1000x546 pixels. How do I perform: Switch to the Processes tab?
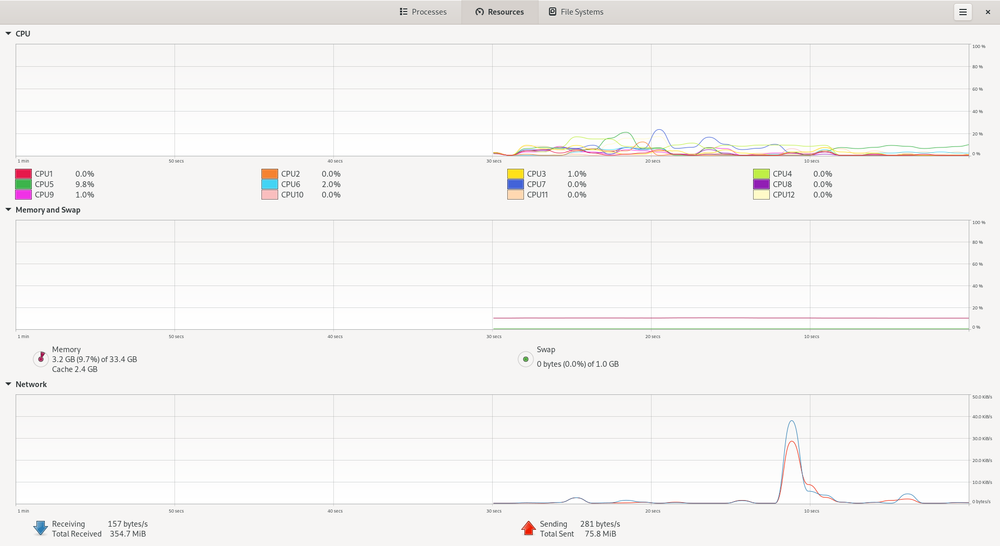[x=422, y=12]
